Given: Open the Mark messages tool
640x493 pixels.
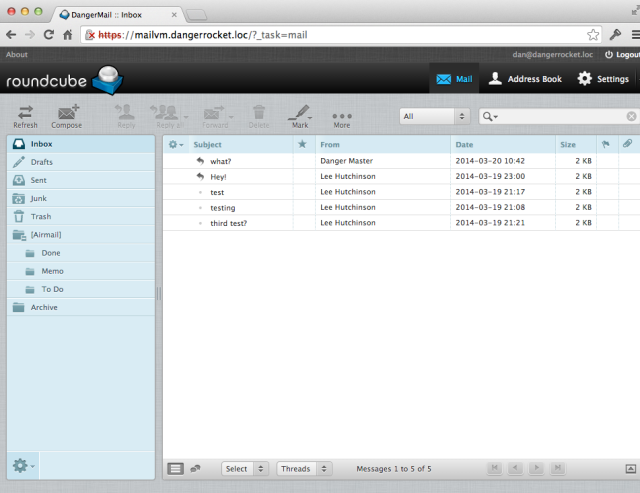Looking at the screenshot, I should [300, 117].
